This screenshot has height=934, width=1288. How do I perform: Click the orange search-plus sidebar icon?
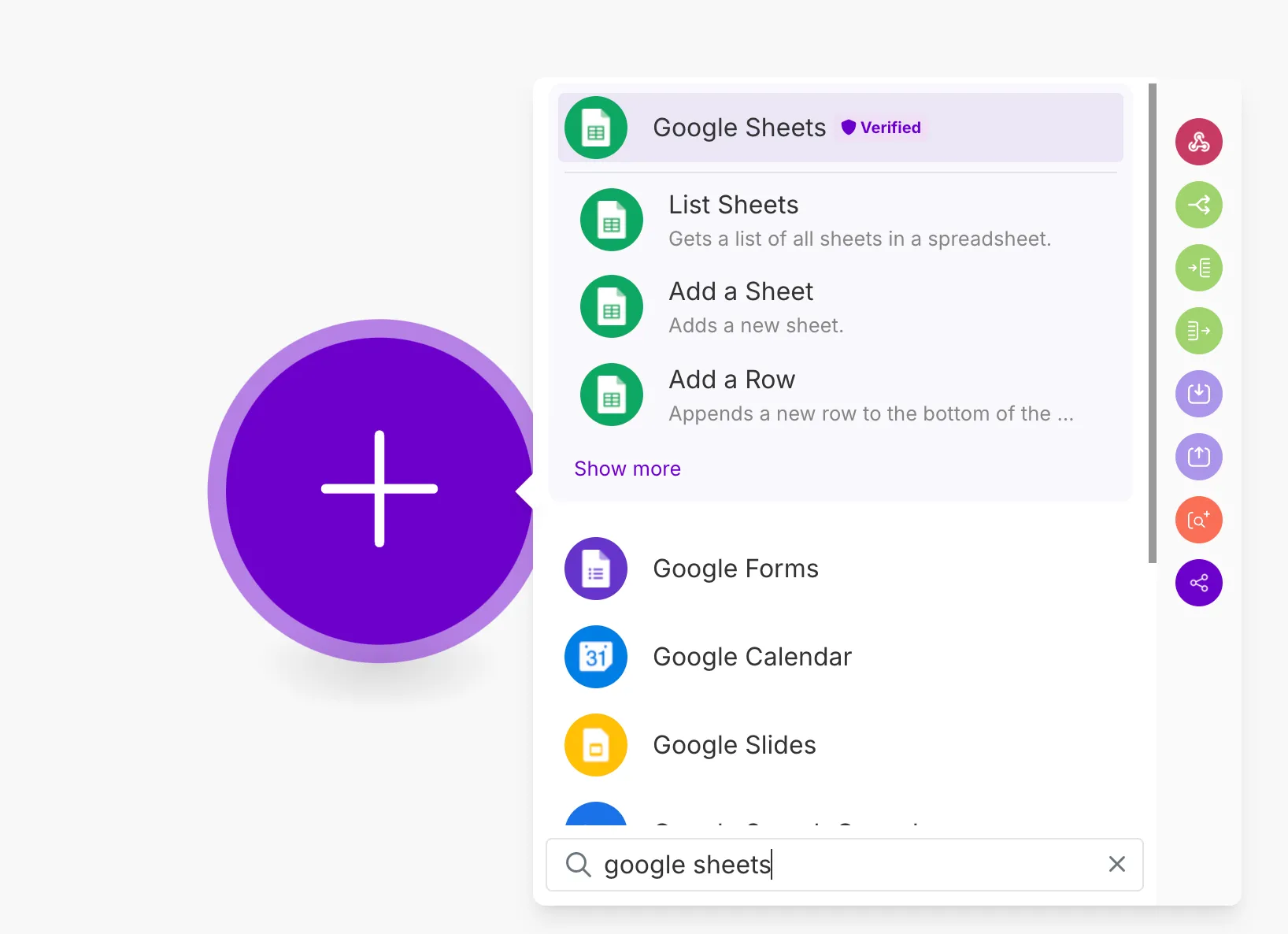[x=1198, y=520]
